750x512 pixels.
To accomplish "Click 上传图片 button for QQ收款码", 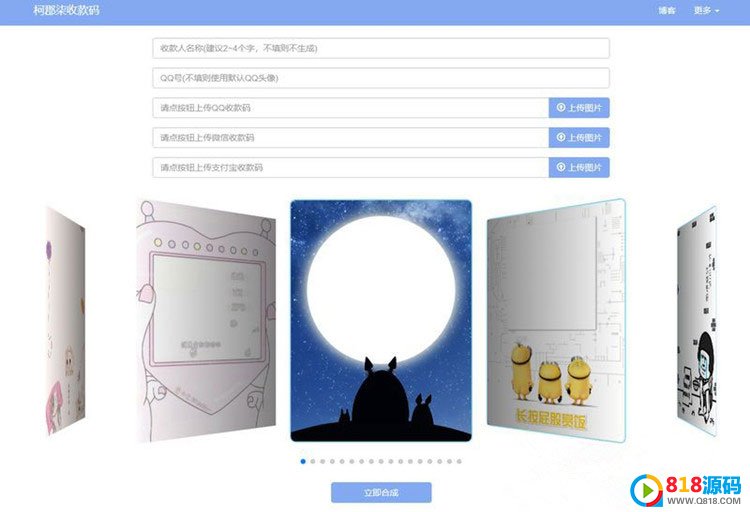I will (x=579, y=108).
